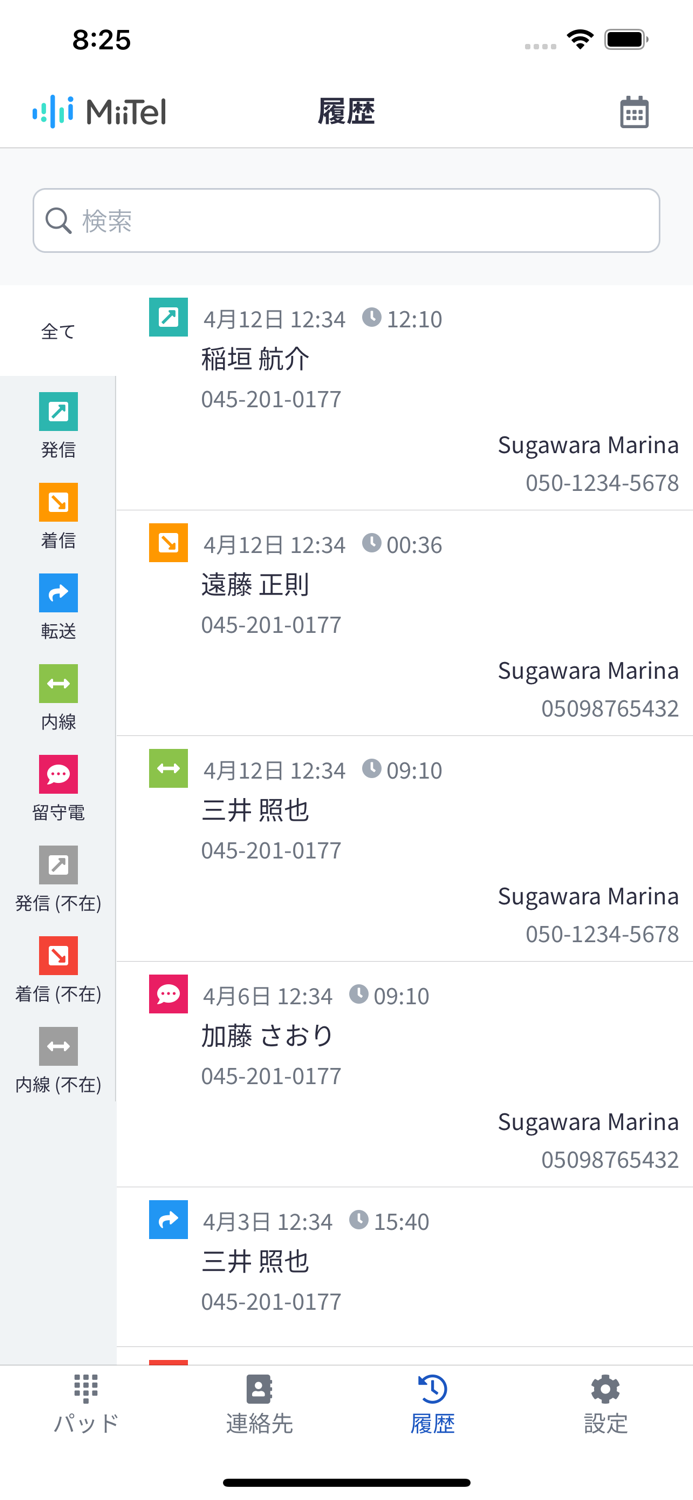Filter by missed incoming calls (着信 不在)

click(x=58, y=969)
